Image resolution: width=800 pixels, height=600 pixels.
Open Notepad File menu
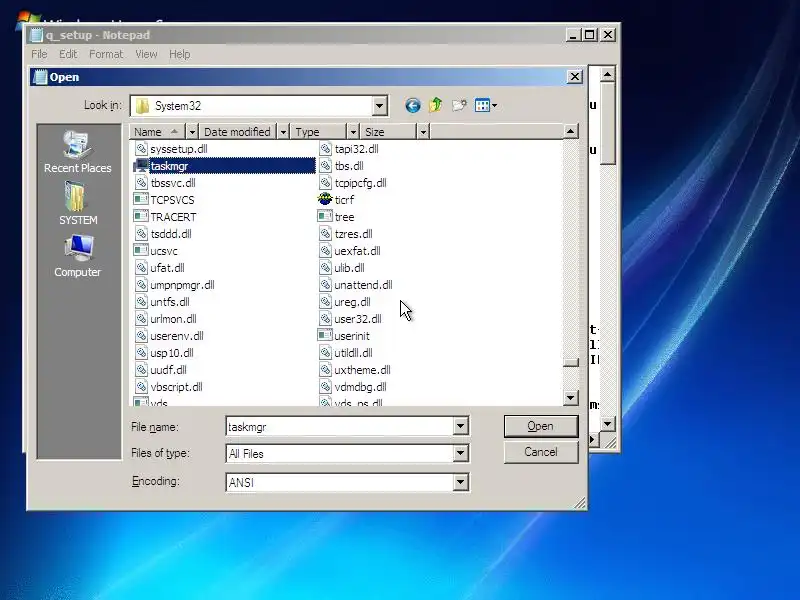coord(39,54)
